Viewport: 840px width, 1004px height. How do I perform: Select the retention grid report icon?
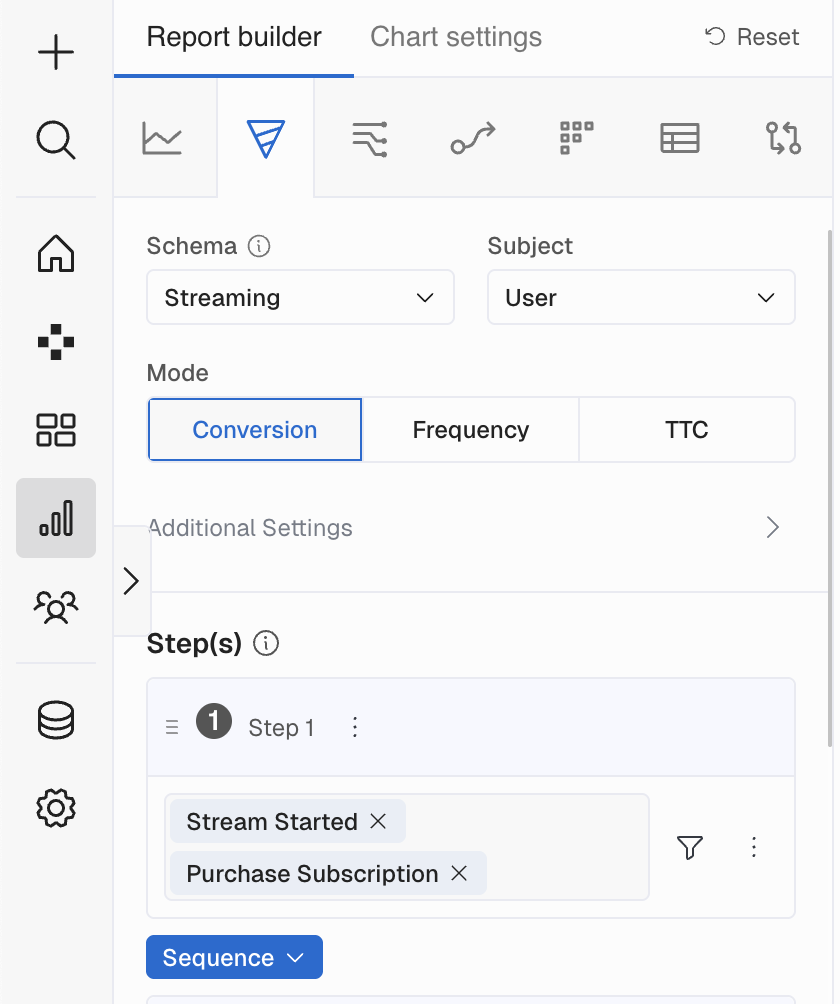click(x=576, y=138)
